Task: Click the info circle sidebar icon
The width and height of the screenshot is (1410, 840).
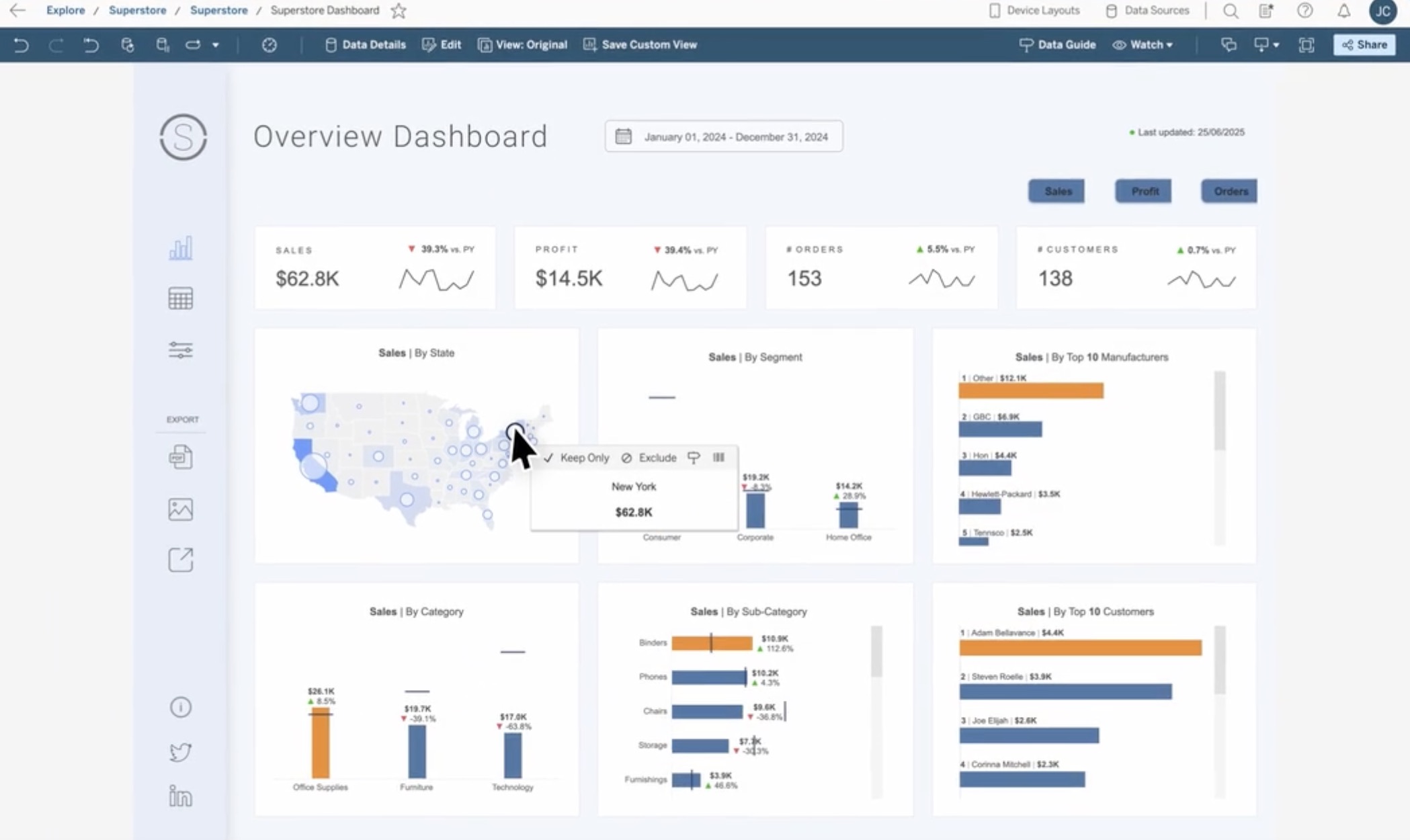Action: pyautogui.click(x=180, y=707)
